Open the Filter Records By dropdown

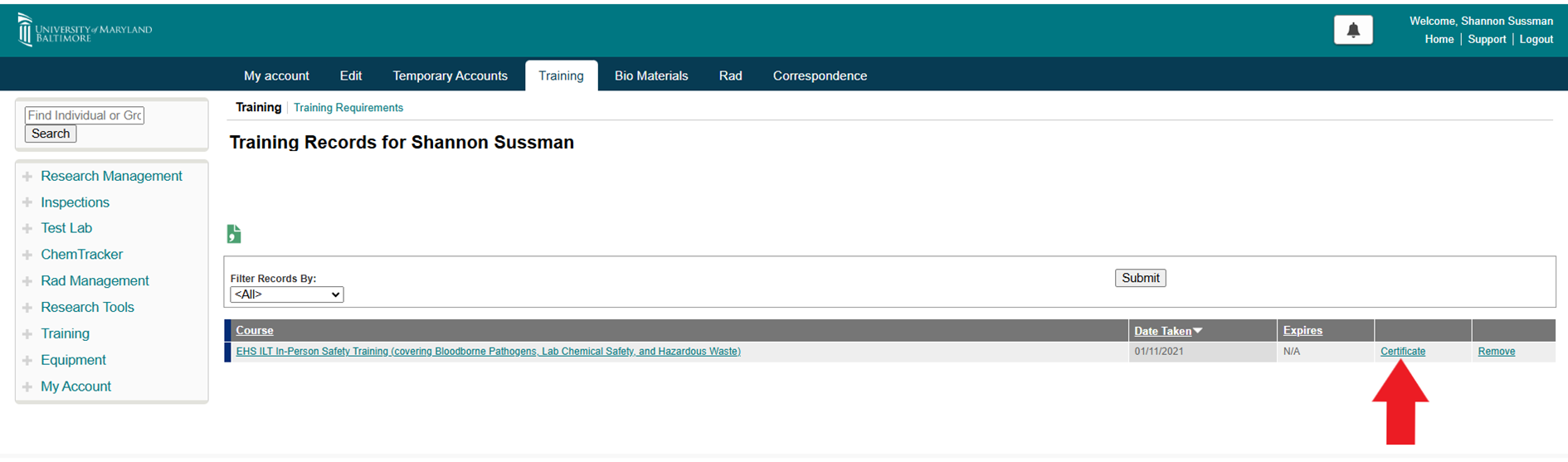(x=287, y=294)
